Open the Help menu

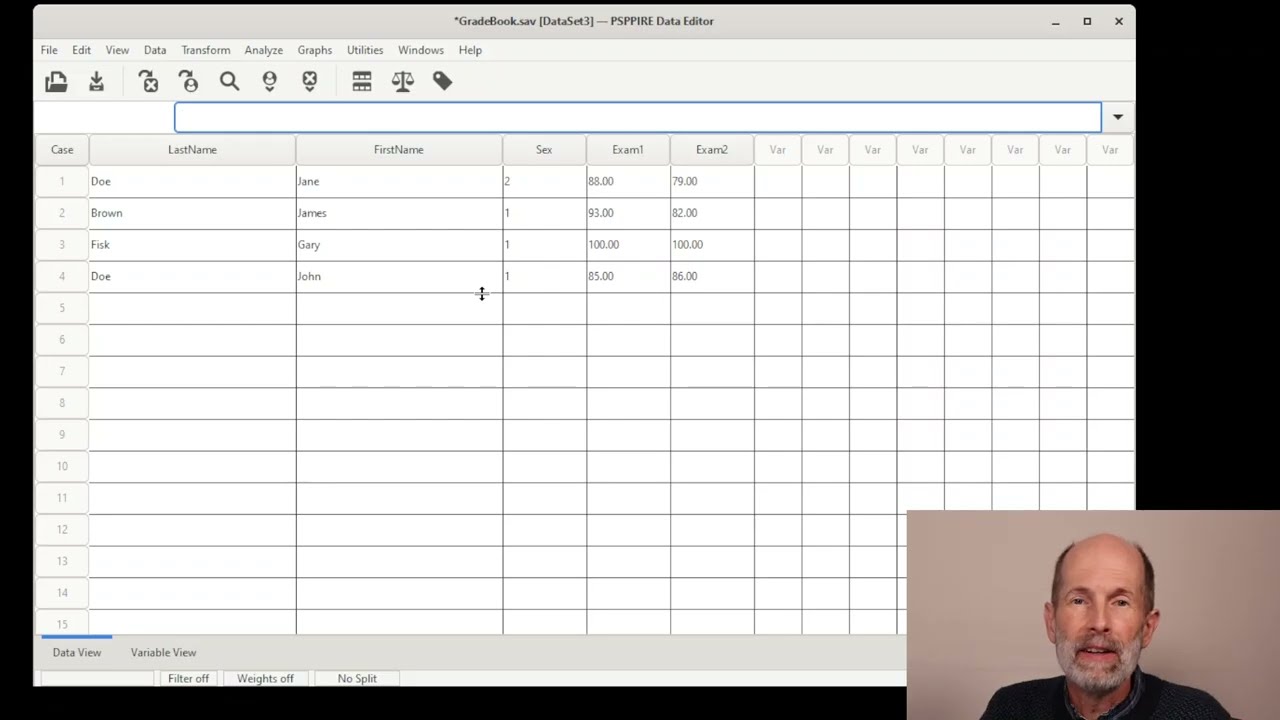tap(470, 50)
